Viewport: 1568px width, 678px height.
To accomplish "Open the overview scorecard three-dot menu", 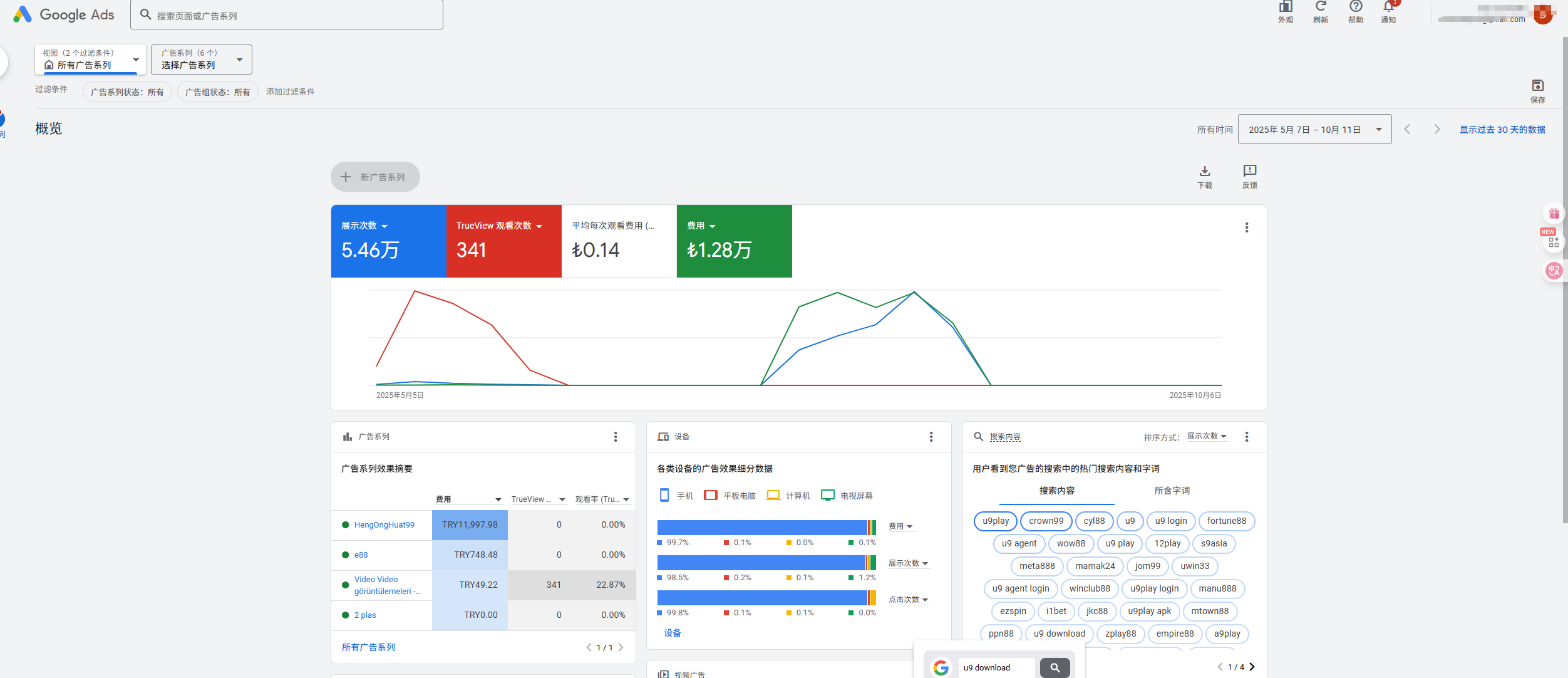I will pos(1246,227).
